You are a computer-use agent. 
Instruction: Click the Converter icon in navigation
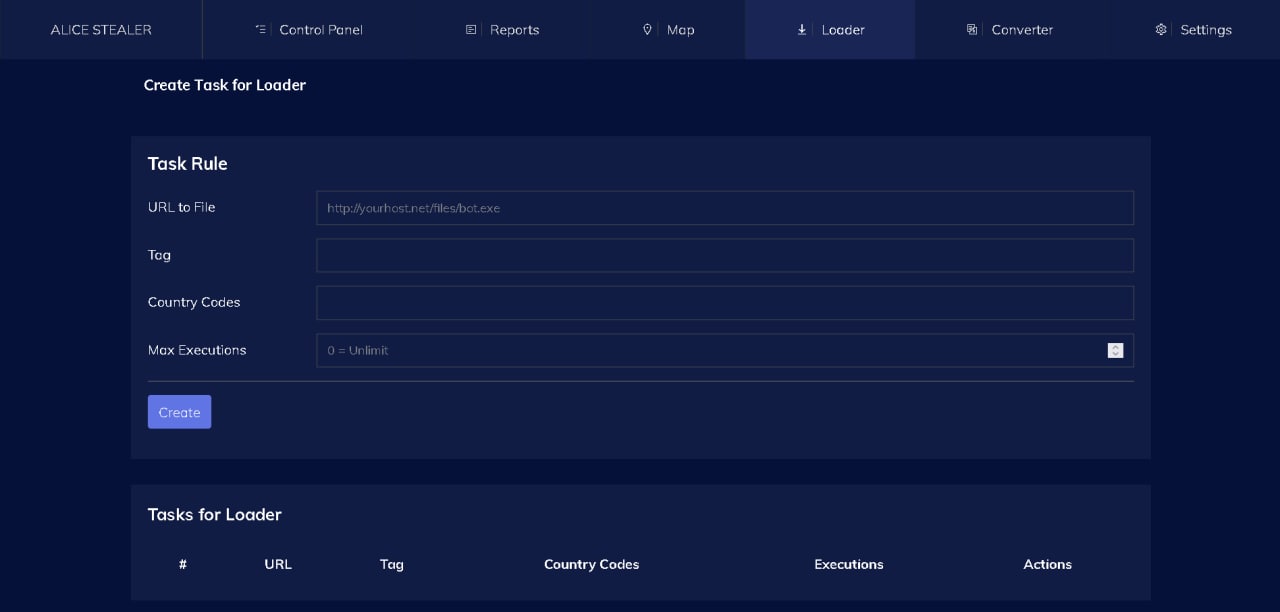[x=972, y=30]
